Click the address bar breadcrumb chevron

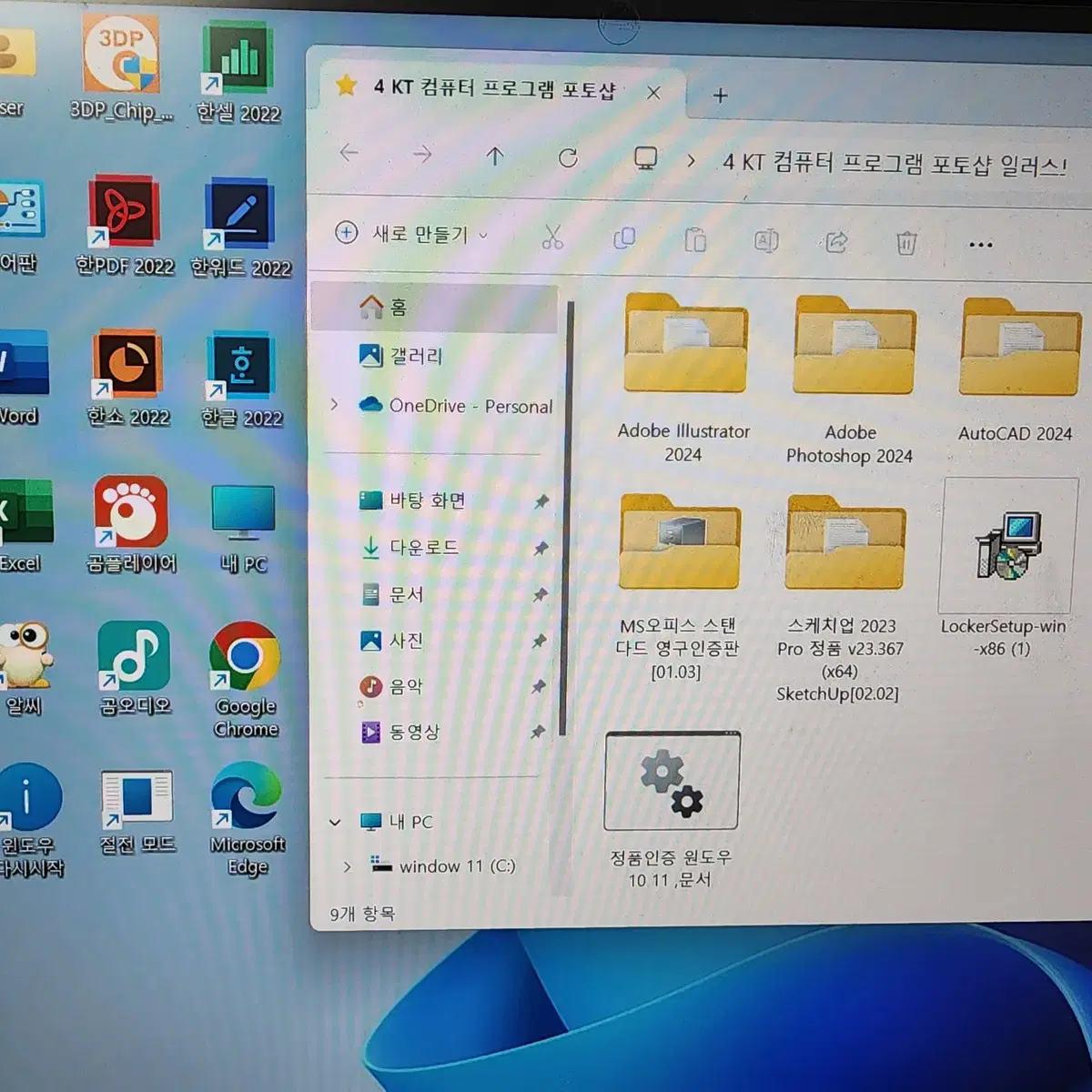pyautogui.click(x=691, y=161)
